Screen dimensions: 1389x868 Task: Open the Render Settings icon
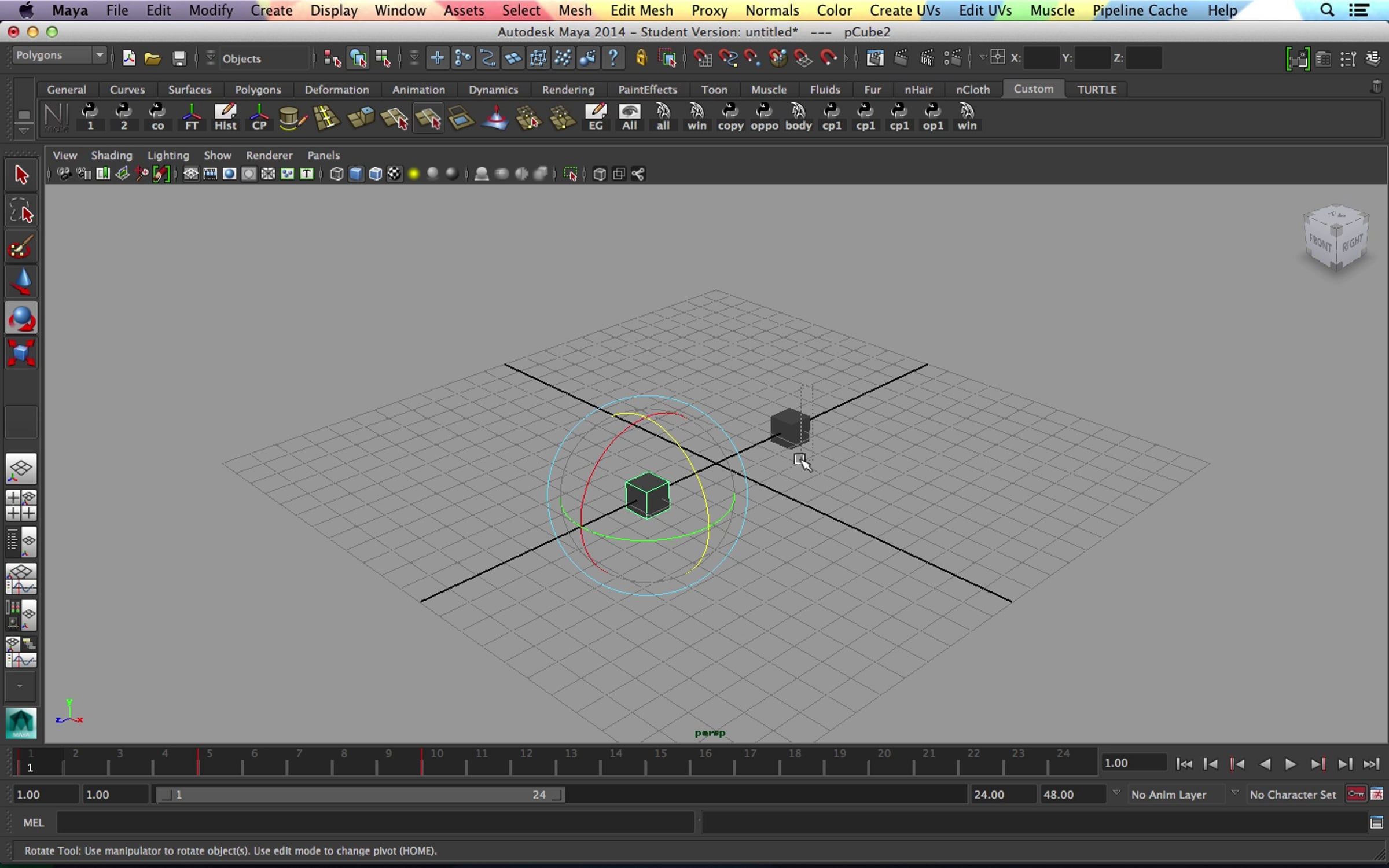click(x=953, y=58)
